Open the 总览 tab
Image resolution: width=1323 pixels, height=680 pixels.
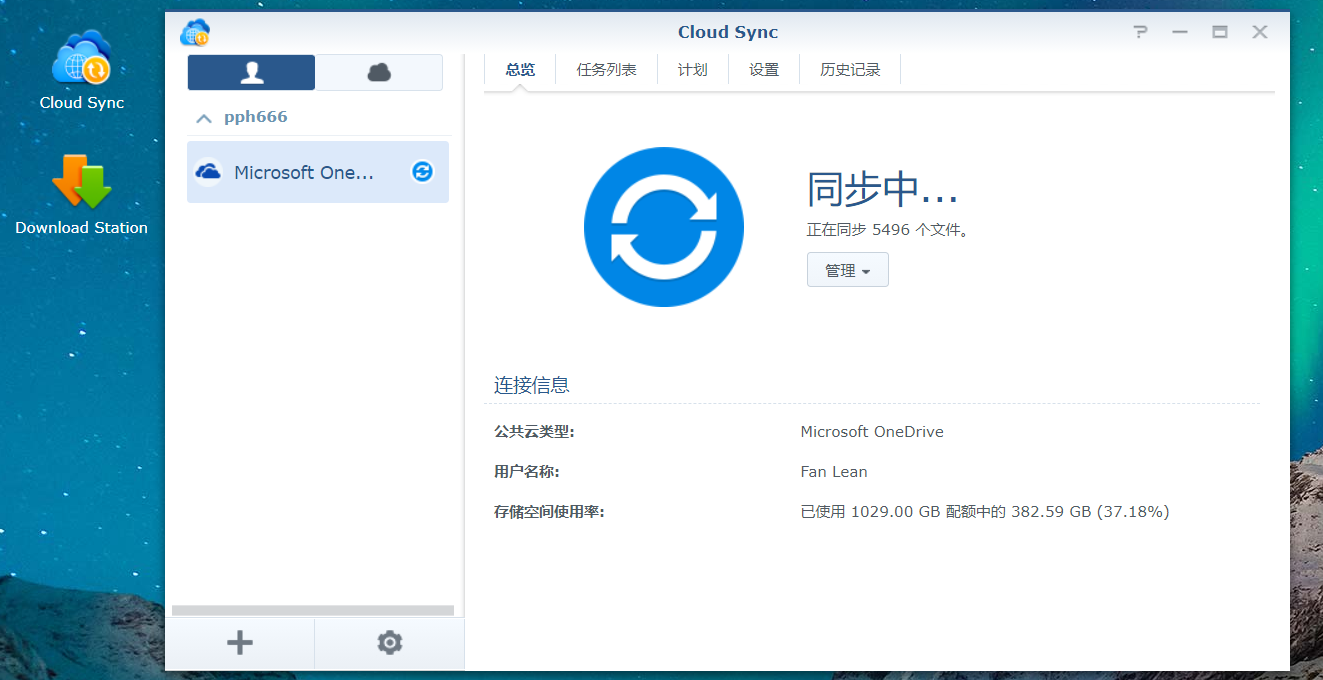coord(520,70)
